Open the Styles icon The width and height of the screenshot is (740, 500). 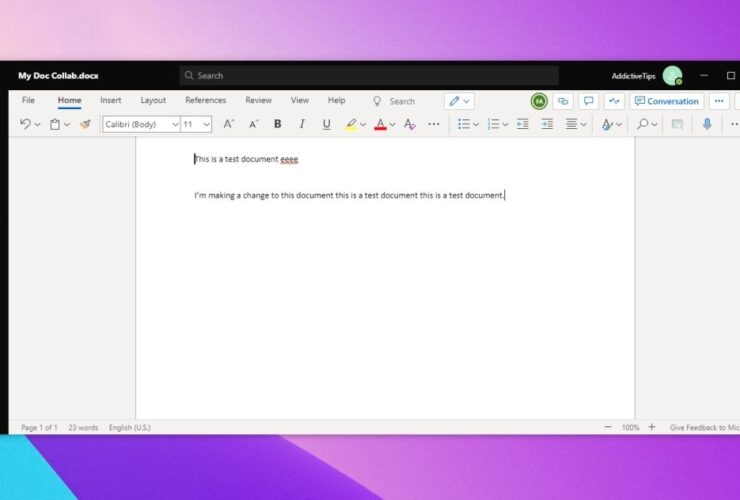point(607,124)
